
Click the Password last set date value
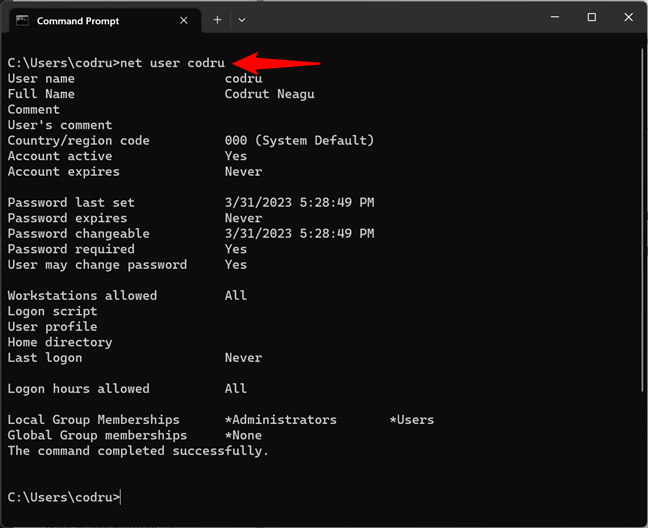pos(299,202)
